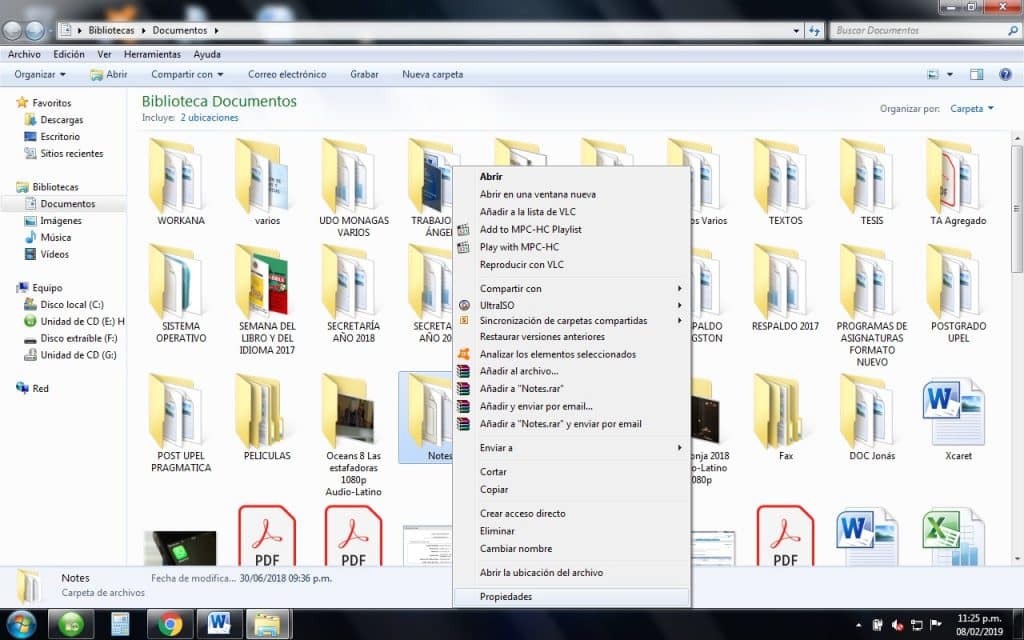
Task: Open the 'Herramientas' menu
Action: [x=152, y=54]
